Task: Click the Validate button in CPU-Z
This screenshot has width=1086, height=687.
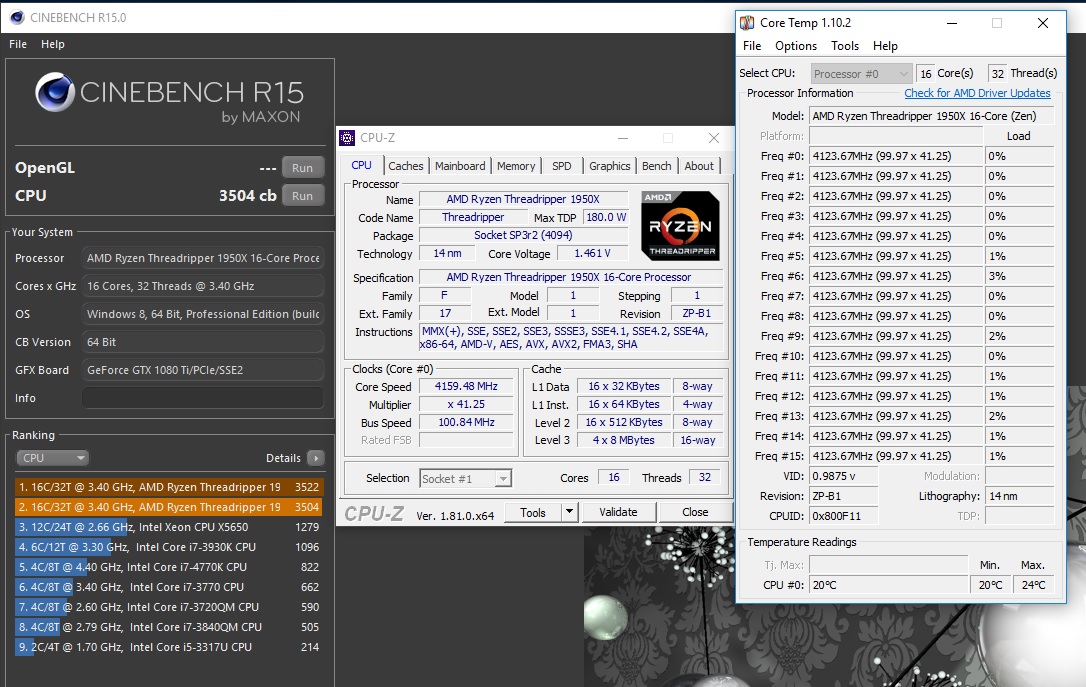Action: (618, 512)
